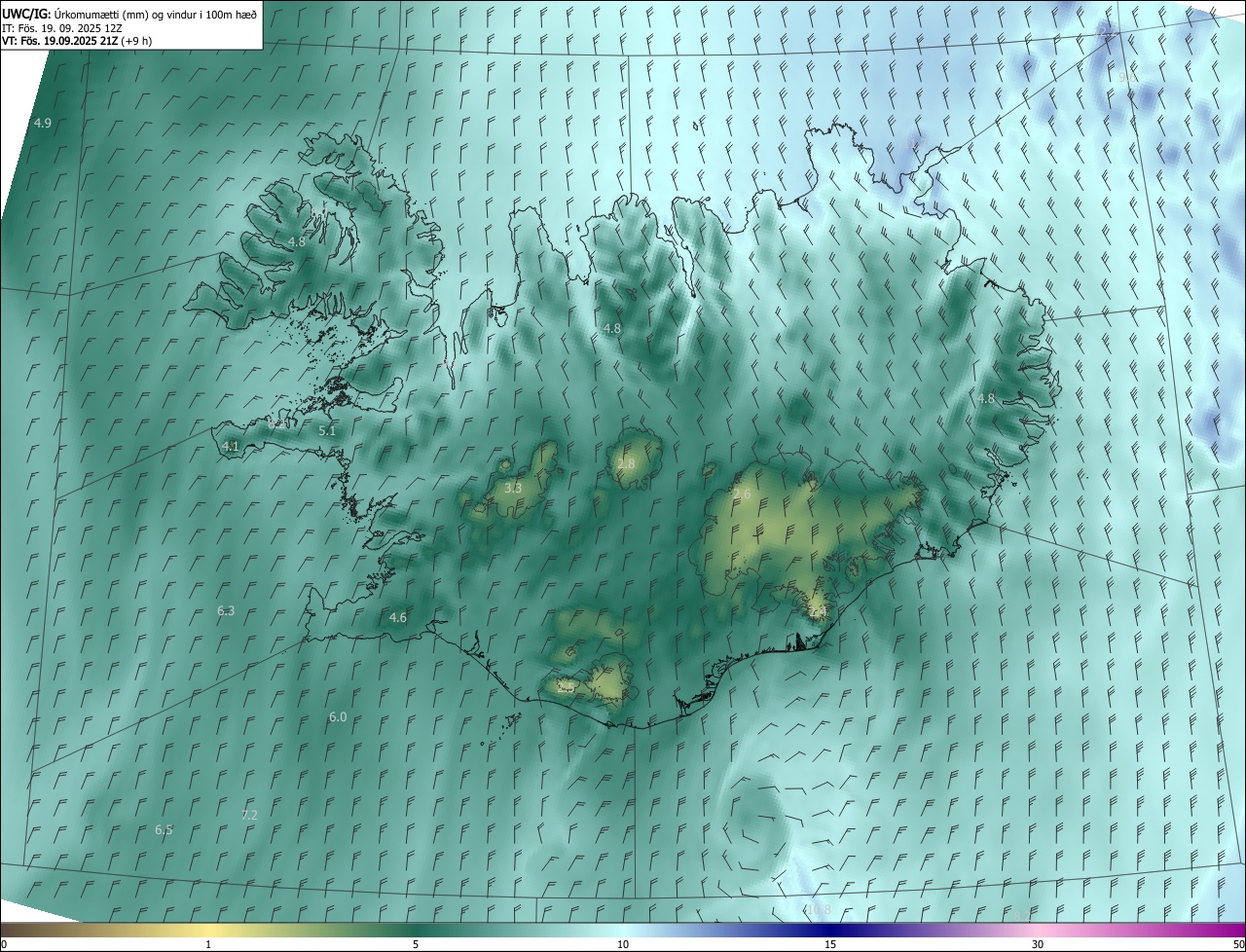Click the init time line "IT: Fös. 19. 09. 2025 12Z"
1246x952 pixels.
(62, 28)
